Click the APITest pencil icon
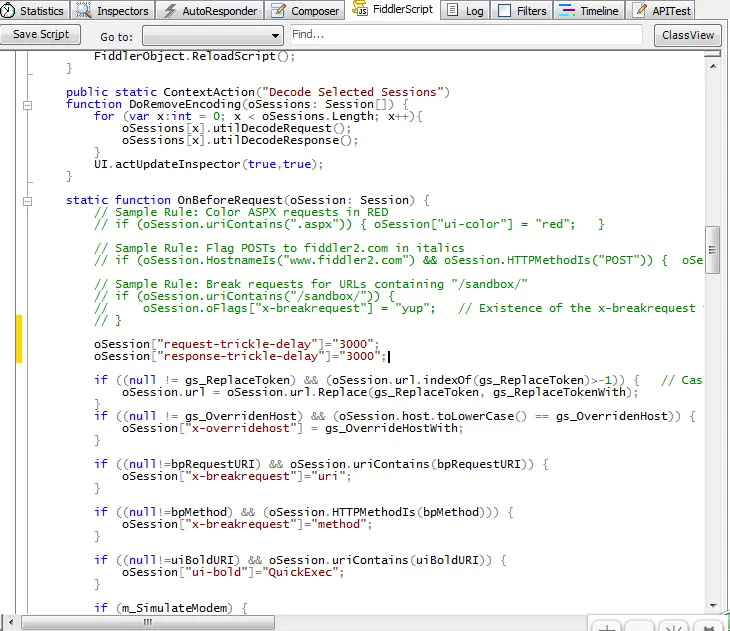The height and width of the screenshot is (631, 730). coord(641,10)
